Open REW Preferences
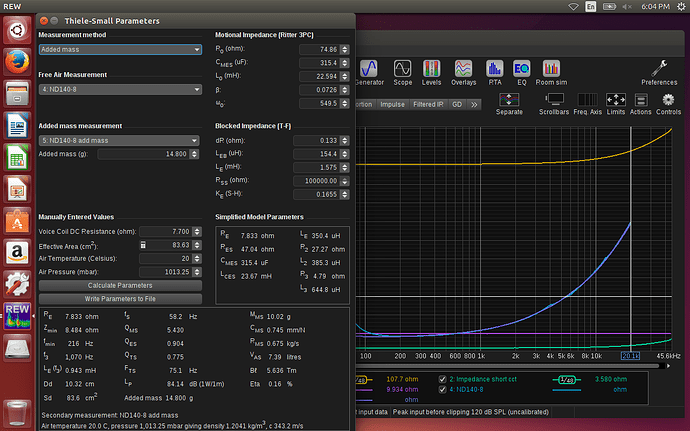 coord(659,73)
